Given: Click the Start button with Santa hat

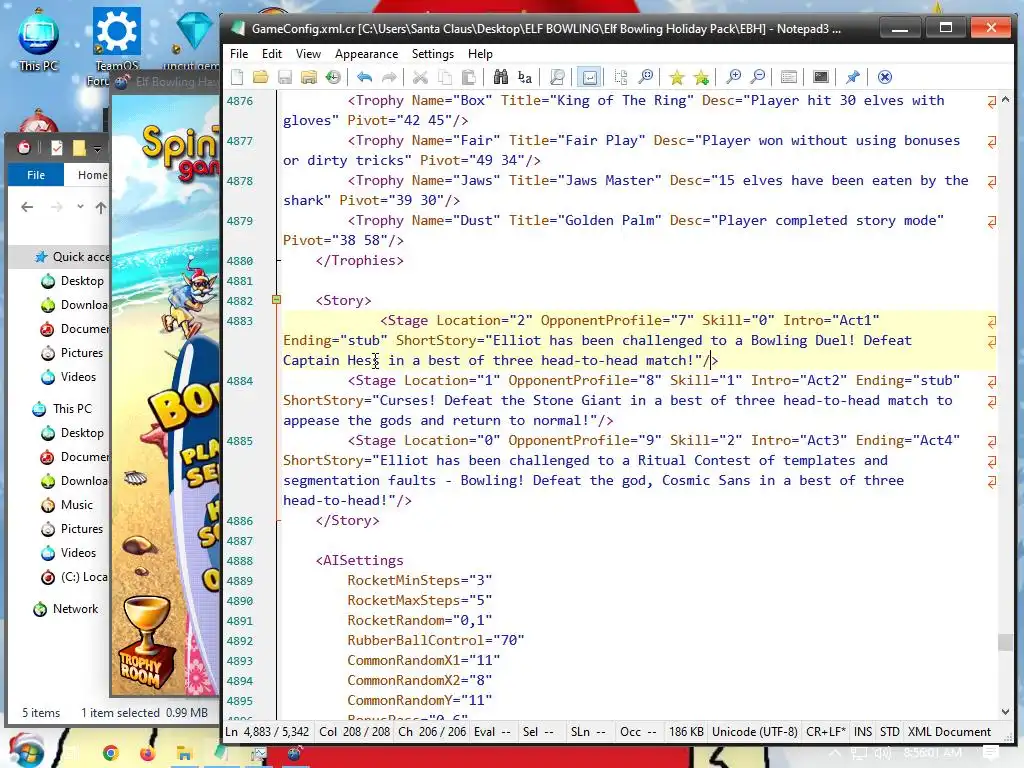Looking at the screenshot, I should point(26,752).
